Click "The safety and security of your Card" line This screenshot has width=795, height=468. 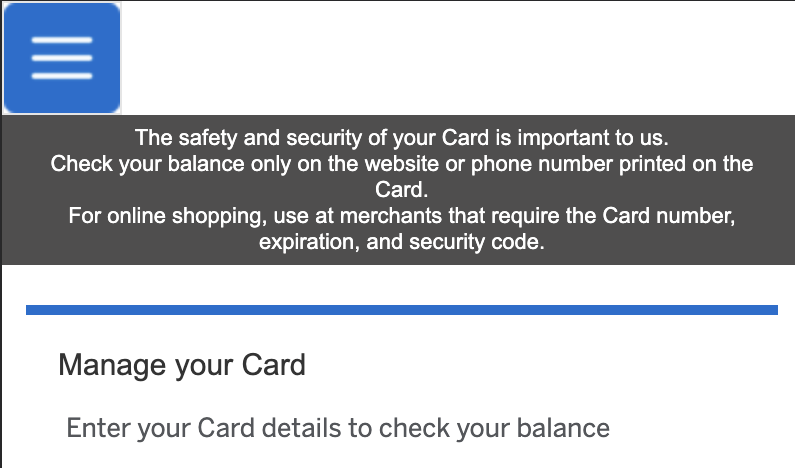point(401,137)
